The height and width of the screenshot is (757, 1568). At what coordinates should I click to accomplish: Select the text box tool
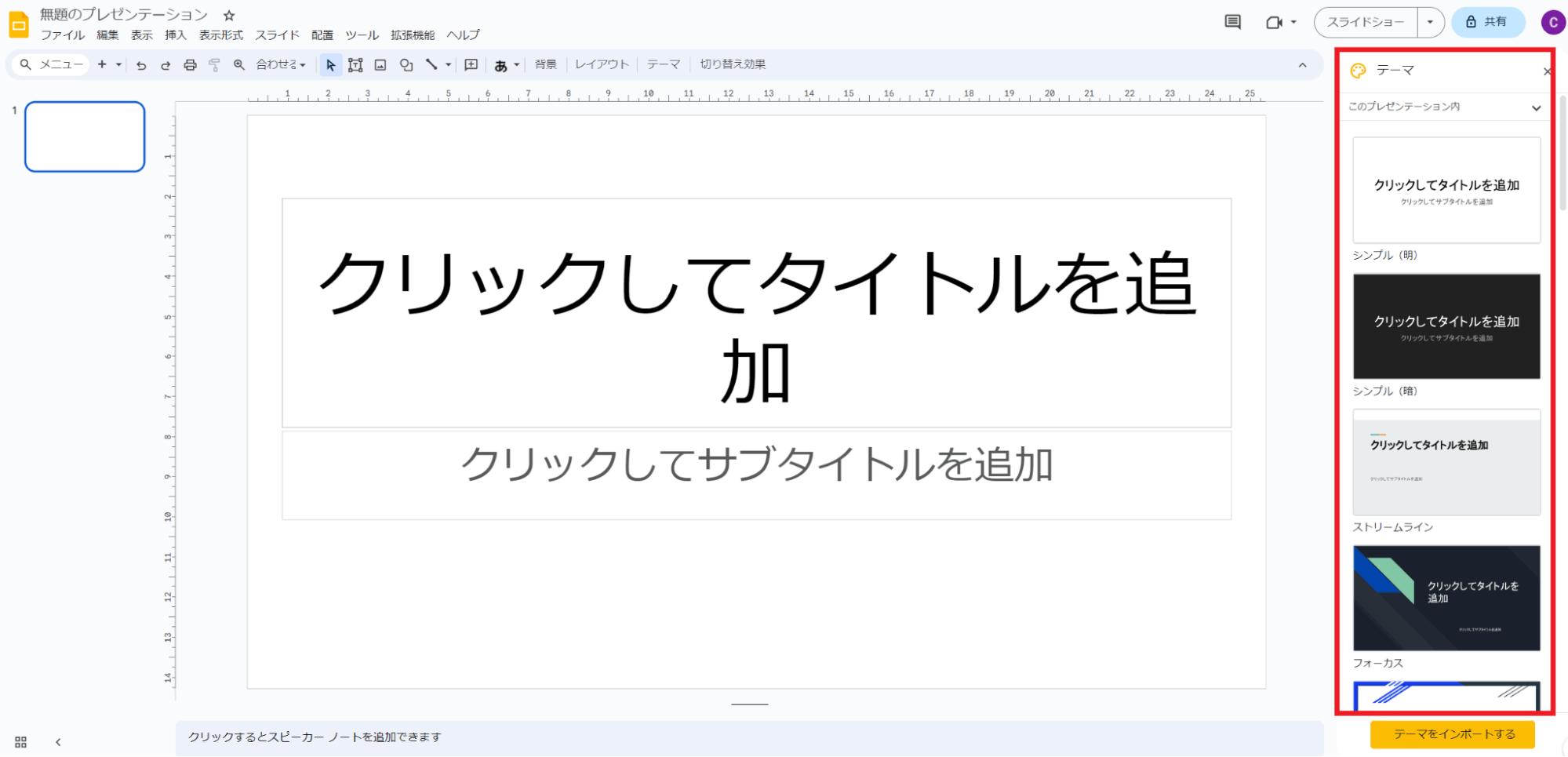tap(355, 65)
